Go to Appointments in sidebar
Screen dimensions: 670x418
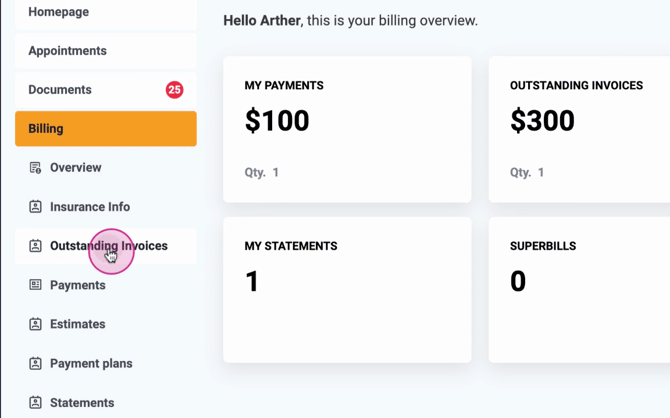coord(67,51)
